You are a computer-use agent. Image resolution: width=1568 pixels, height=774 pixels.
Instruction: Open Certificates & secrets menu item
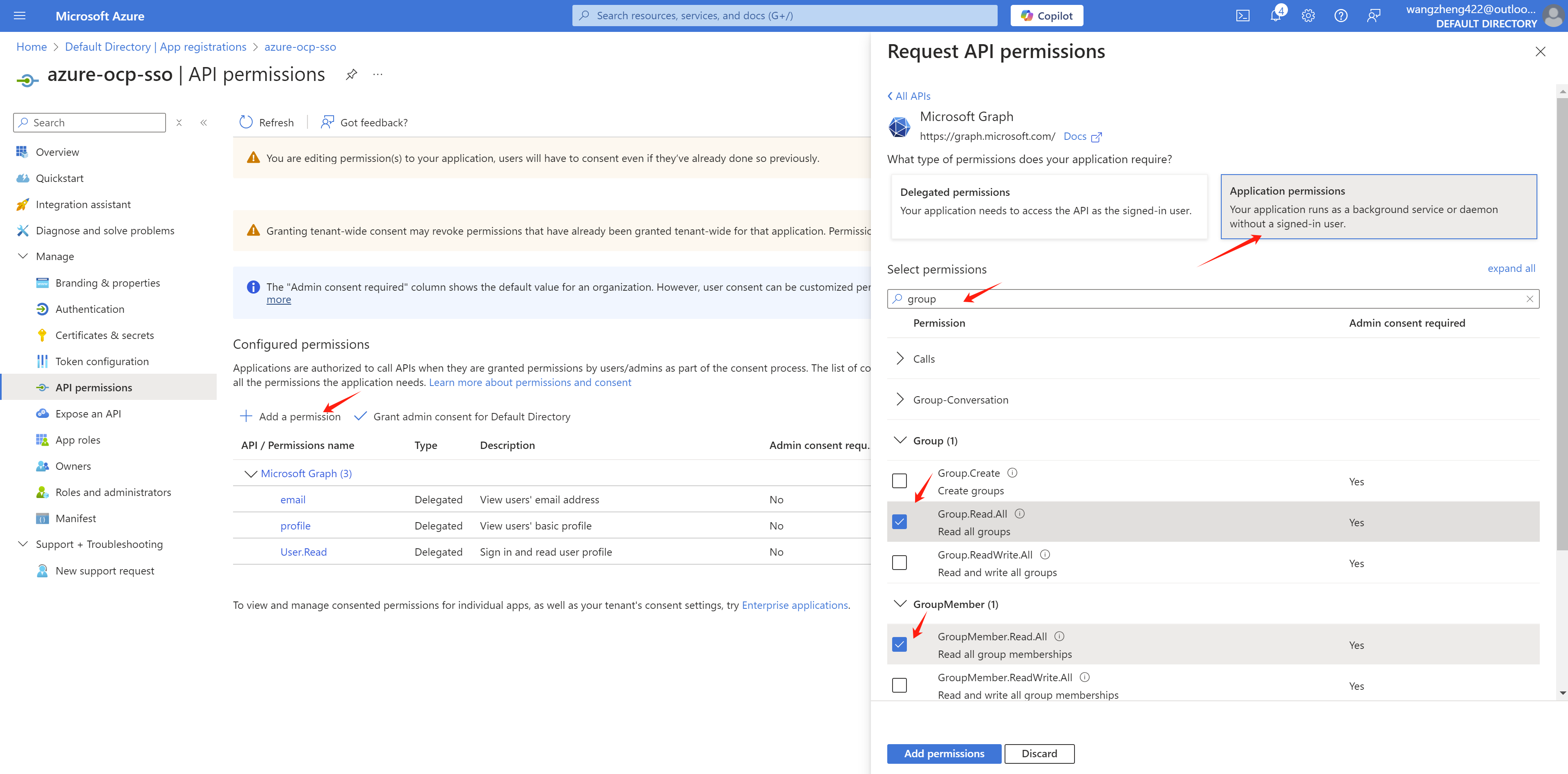tap(104, 335)
